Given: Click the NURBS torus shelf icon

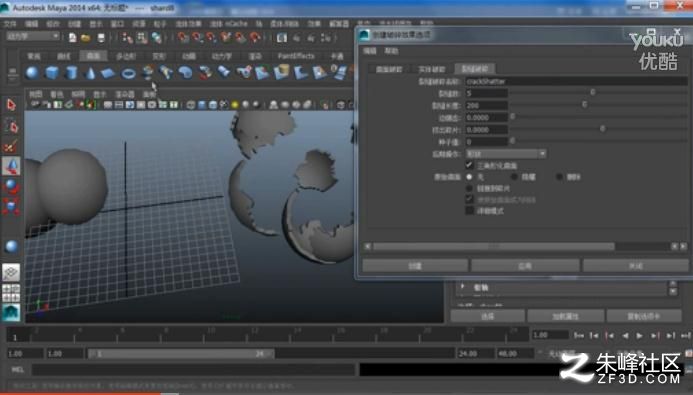Looking at the screenshot, I should point(128,73).
